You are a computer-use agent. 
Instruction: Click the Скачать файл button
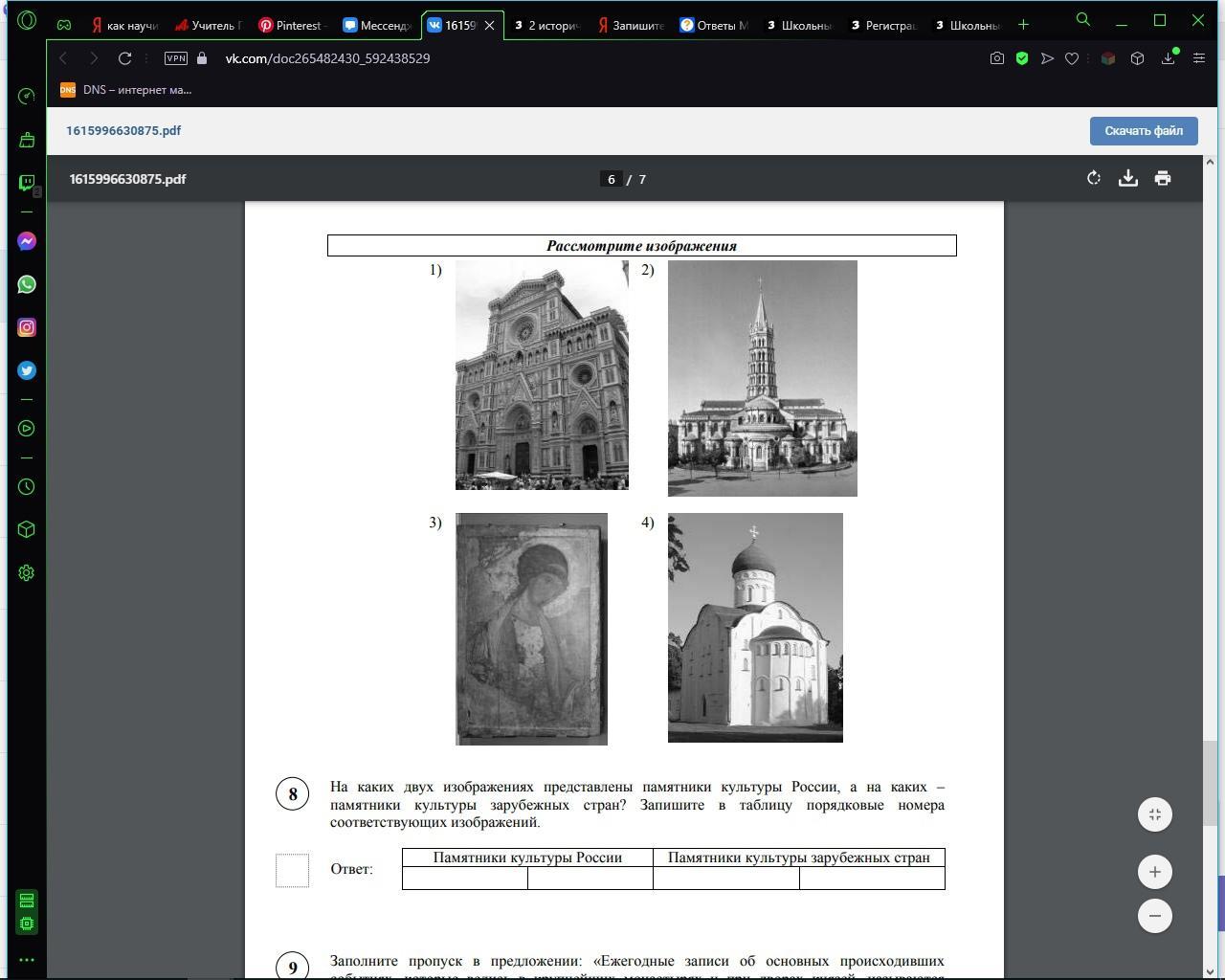coord(1144,131)
